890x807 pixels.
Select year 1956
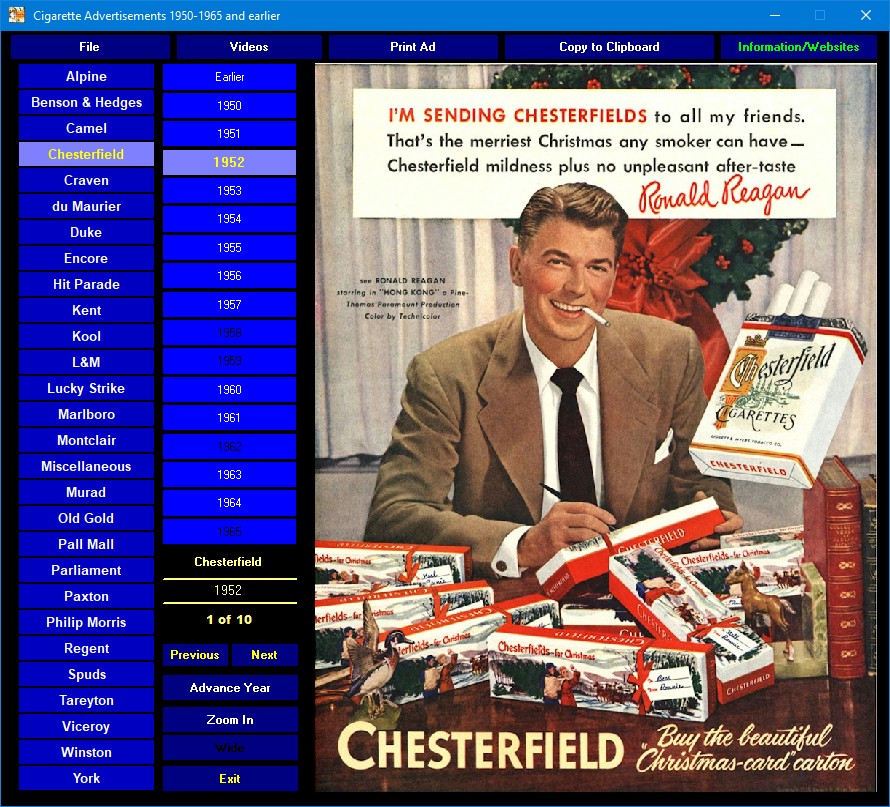(229, 276)
